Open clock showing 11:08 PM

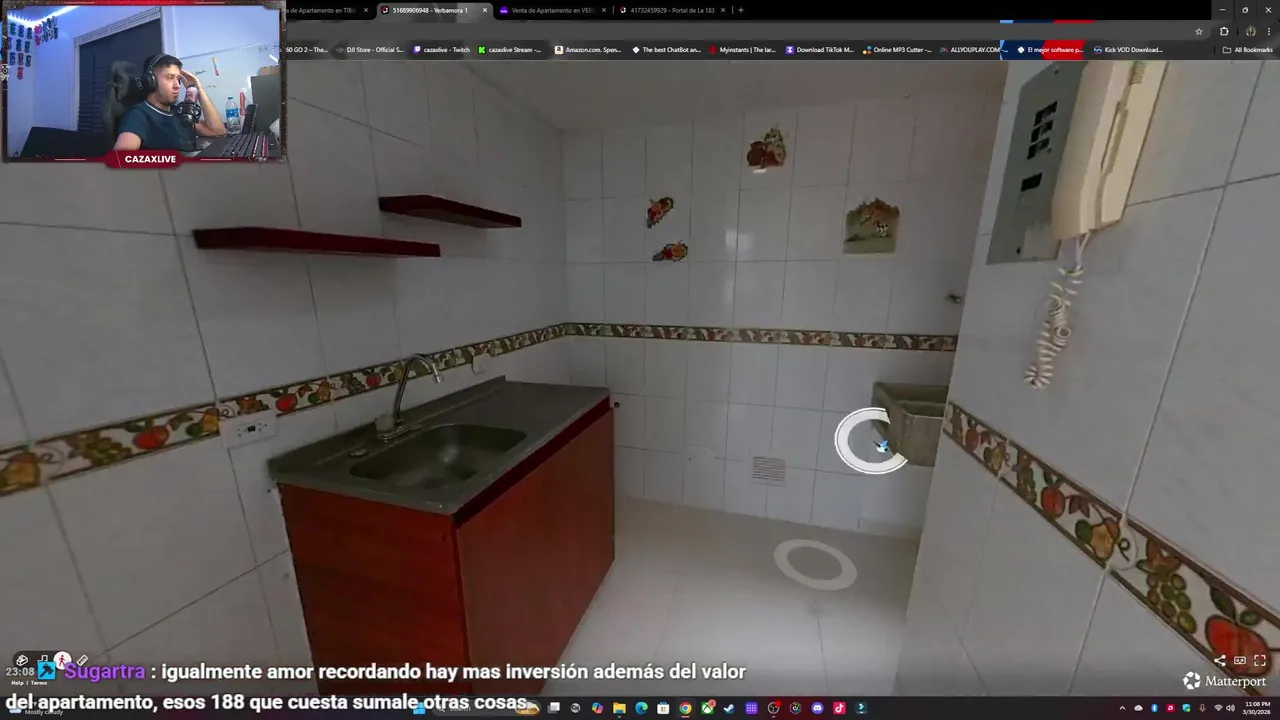pyautogui.click(x=1257, y=708)
